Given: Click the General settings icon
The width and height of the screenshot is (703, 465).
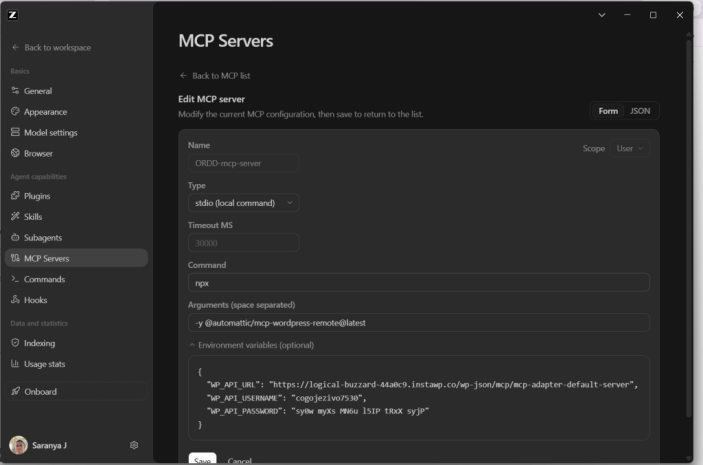Looking at the screenshot, I should coord(15,91).
